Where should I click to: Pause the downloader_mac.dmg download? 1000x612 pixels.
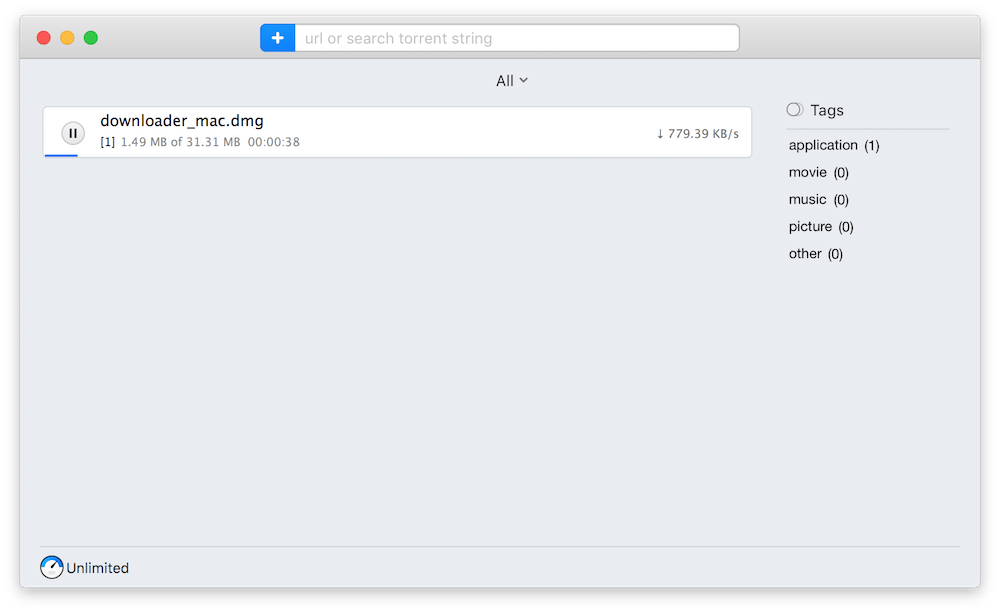click(x=73, y=132)
